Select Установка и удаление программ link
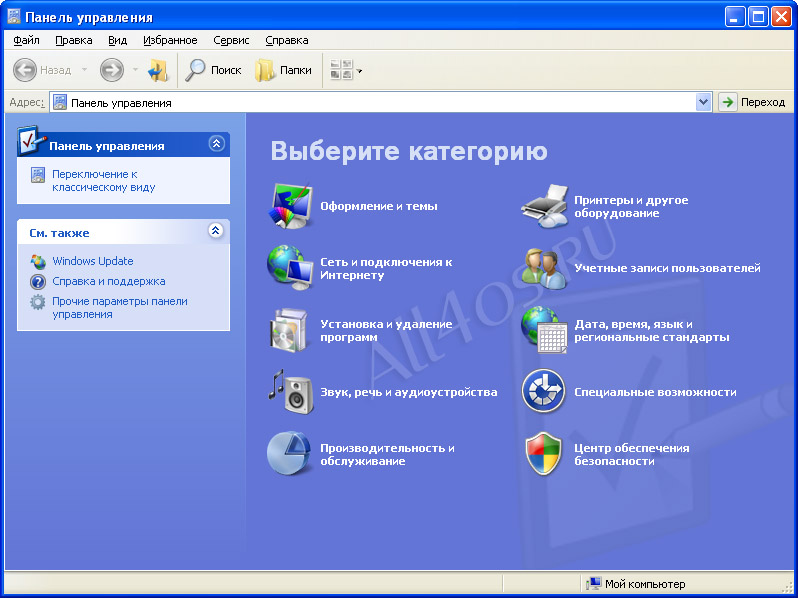The height and width of the screenshot is (598, 798). click(x=386, y=330)
